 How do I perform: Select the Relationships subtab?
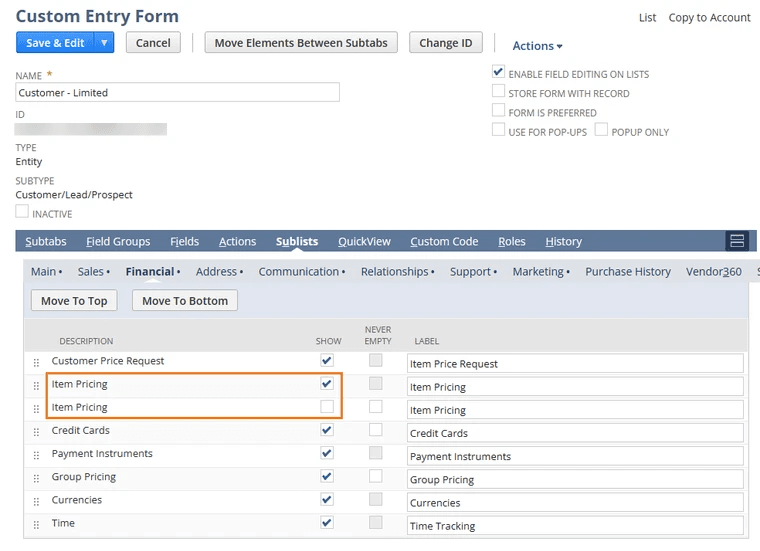click(397, 271)
